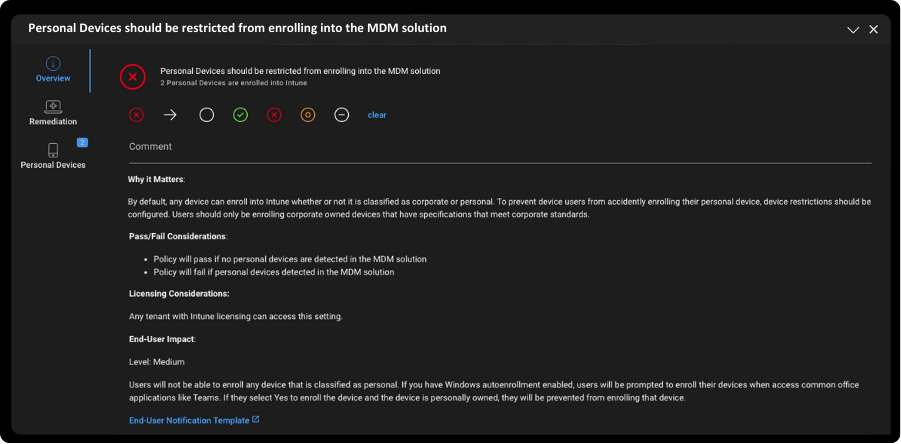
Task: Click the clear link
Action: [377, 115]
